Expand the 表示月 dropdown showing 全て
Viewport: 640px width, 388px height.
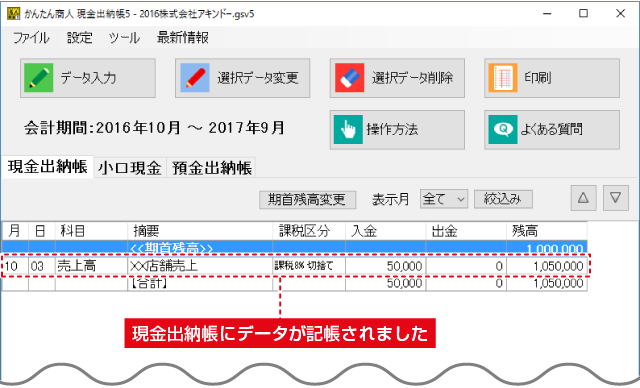[444, 199]
